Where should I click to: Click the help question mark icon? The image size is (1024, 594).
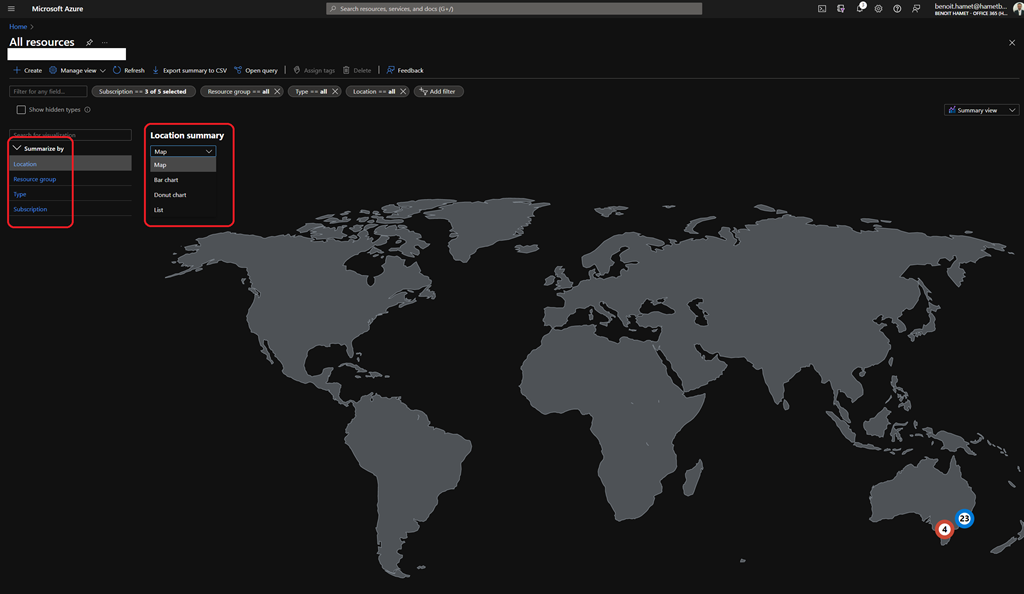click(897, 8)
